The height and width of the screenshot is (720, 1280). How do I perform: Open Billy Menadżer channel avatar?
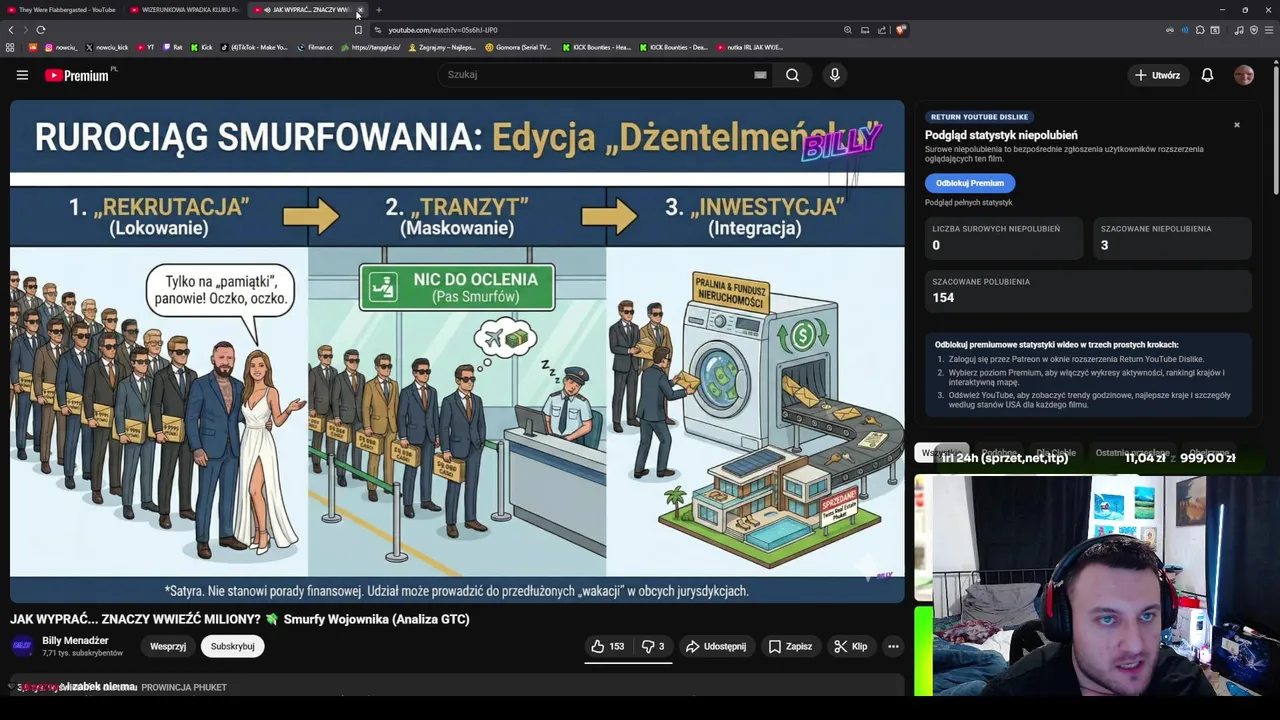click(22, 646)
